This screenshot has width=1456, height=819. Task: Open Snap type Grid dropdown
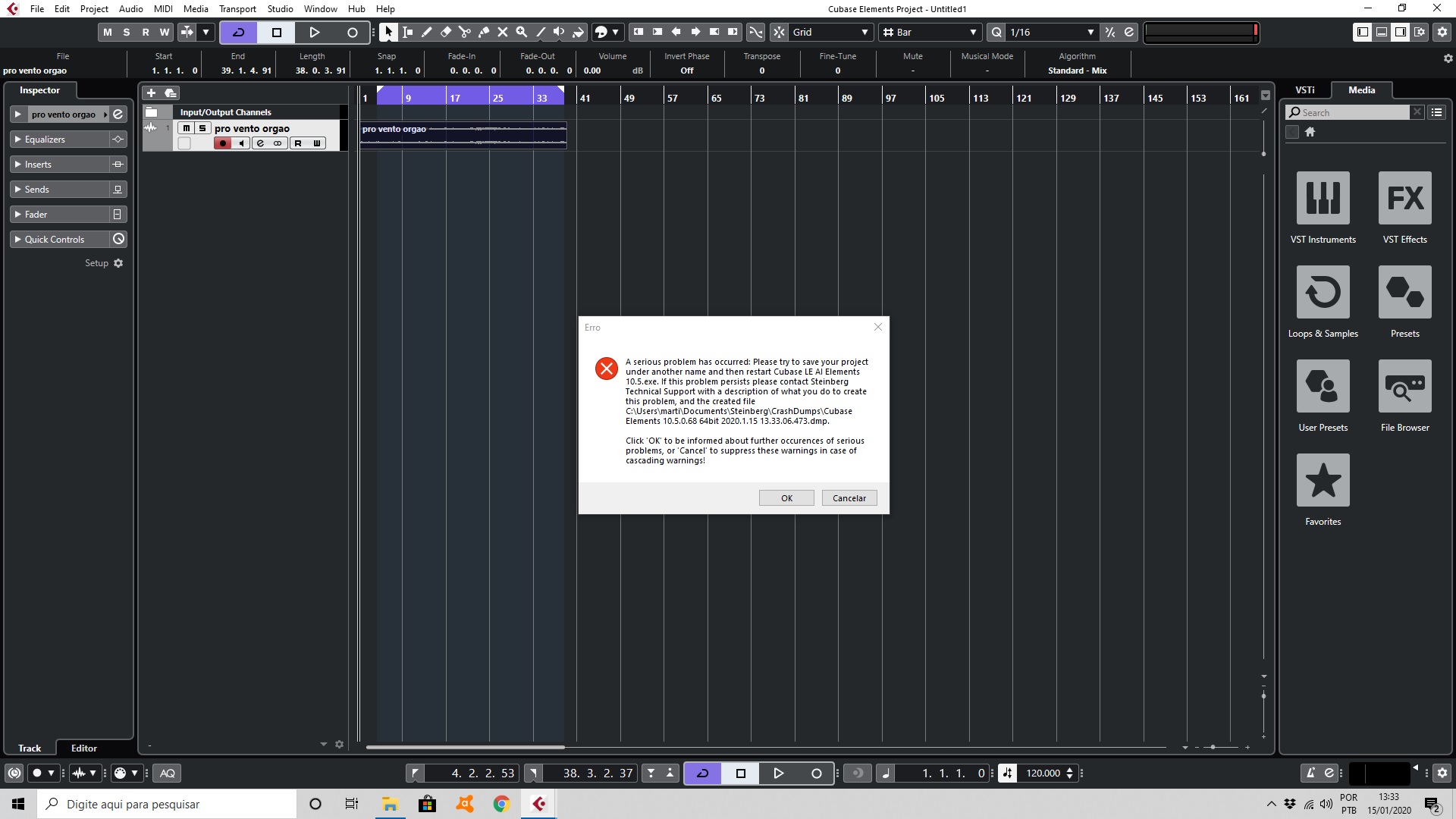coord(831,32)
